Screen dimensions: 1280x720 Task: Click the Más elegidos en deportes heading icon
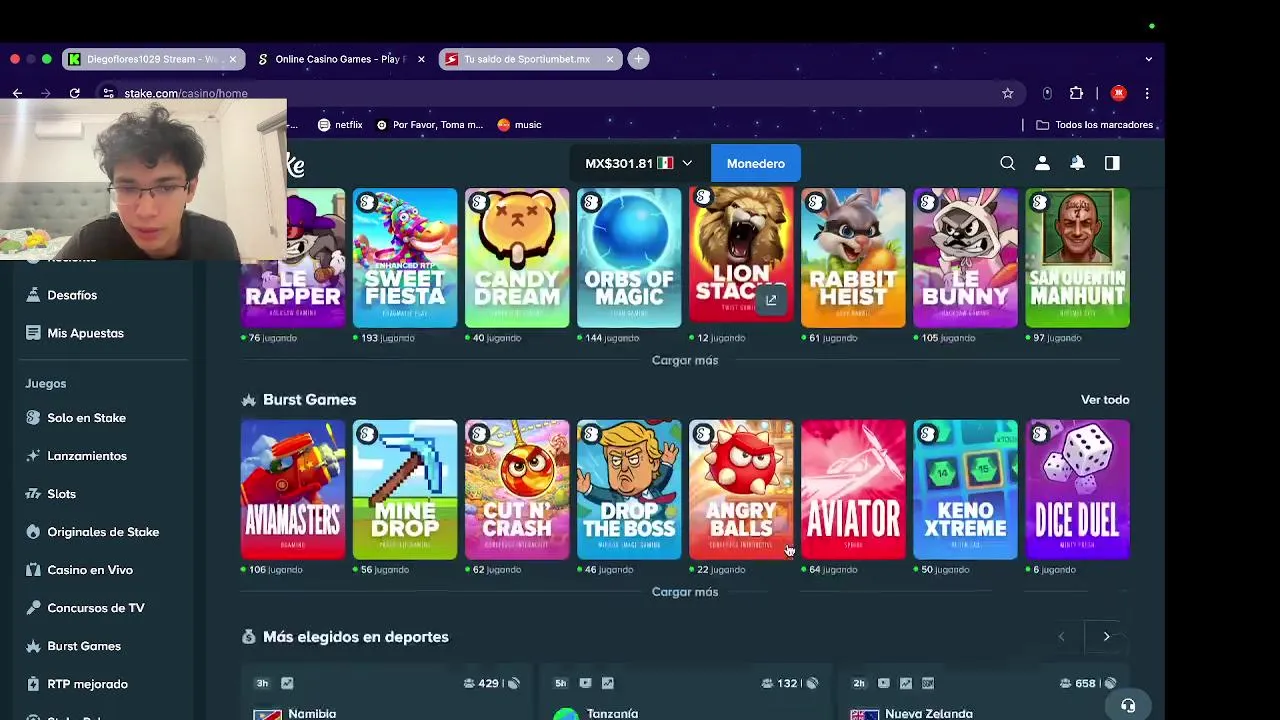pos(248,637)
